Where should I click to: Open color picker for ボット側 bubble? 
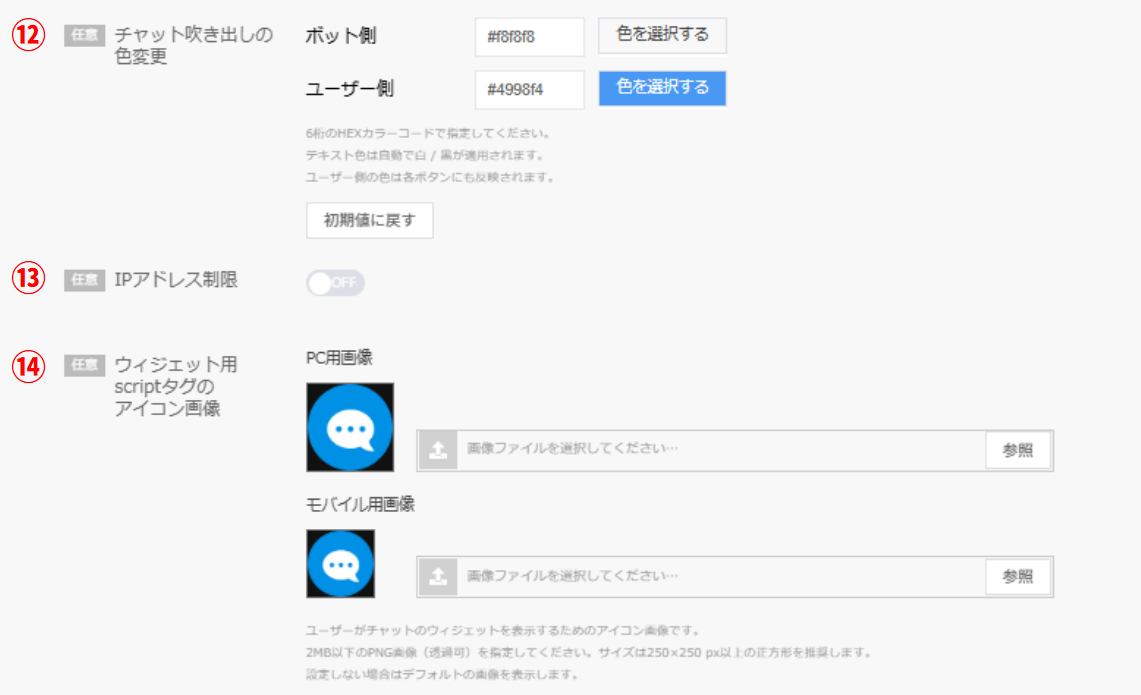662,35
